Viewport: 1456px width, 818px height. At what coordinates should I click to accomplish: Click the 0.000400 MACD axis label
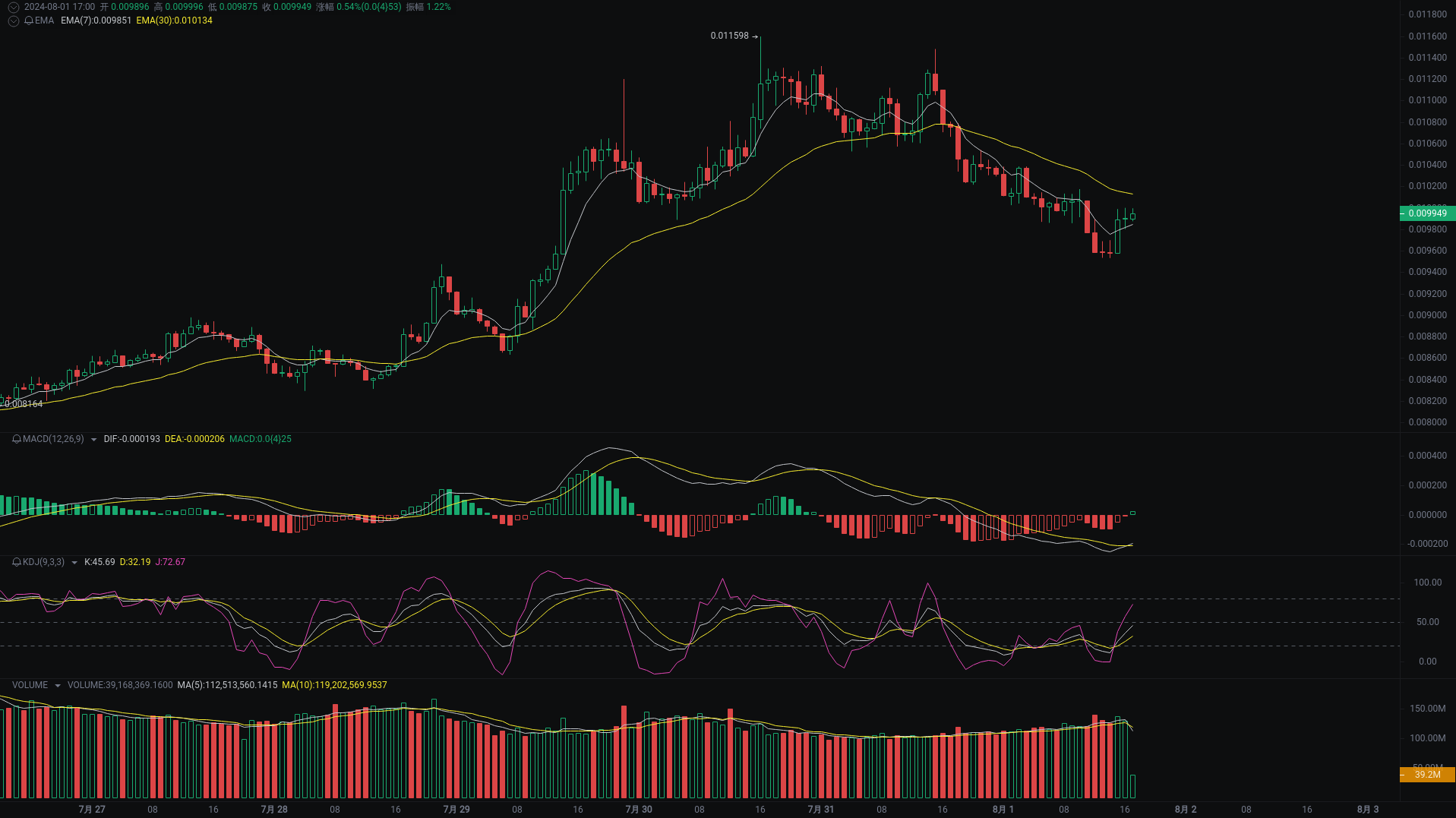coord(1427,456)
